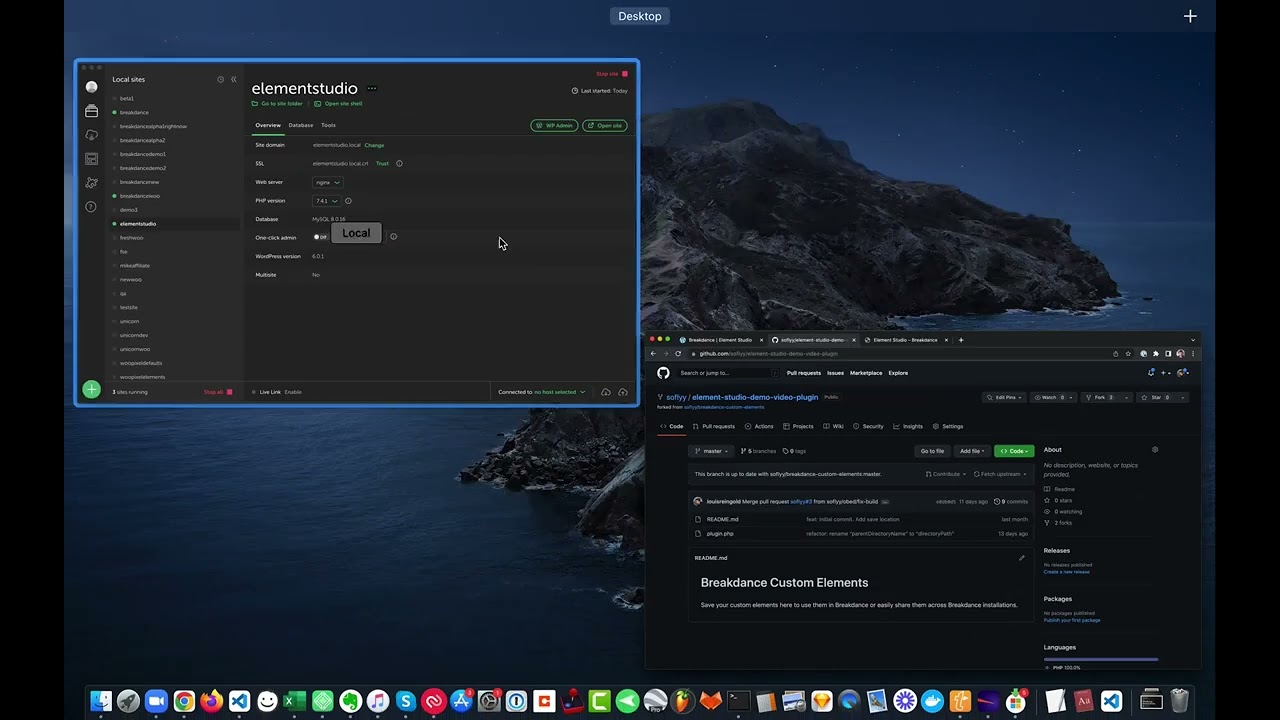Switch to Database tab in Local
The width and height of the screenshot is (1280, 720).
(x=301, y=125)
